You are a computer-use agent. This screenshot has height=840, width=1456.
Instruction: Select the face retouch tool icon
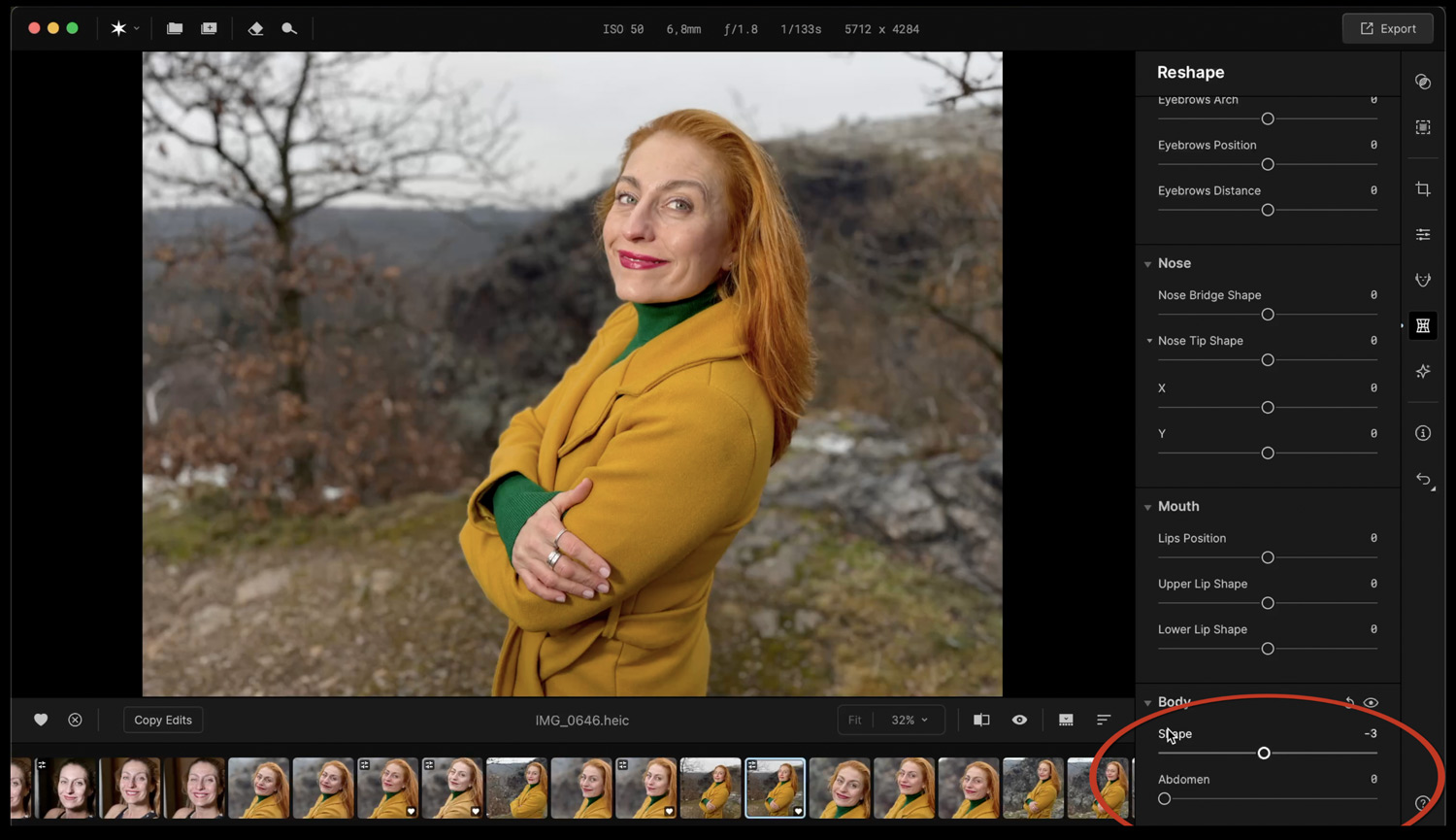1423,280
